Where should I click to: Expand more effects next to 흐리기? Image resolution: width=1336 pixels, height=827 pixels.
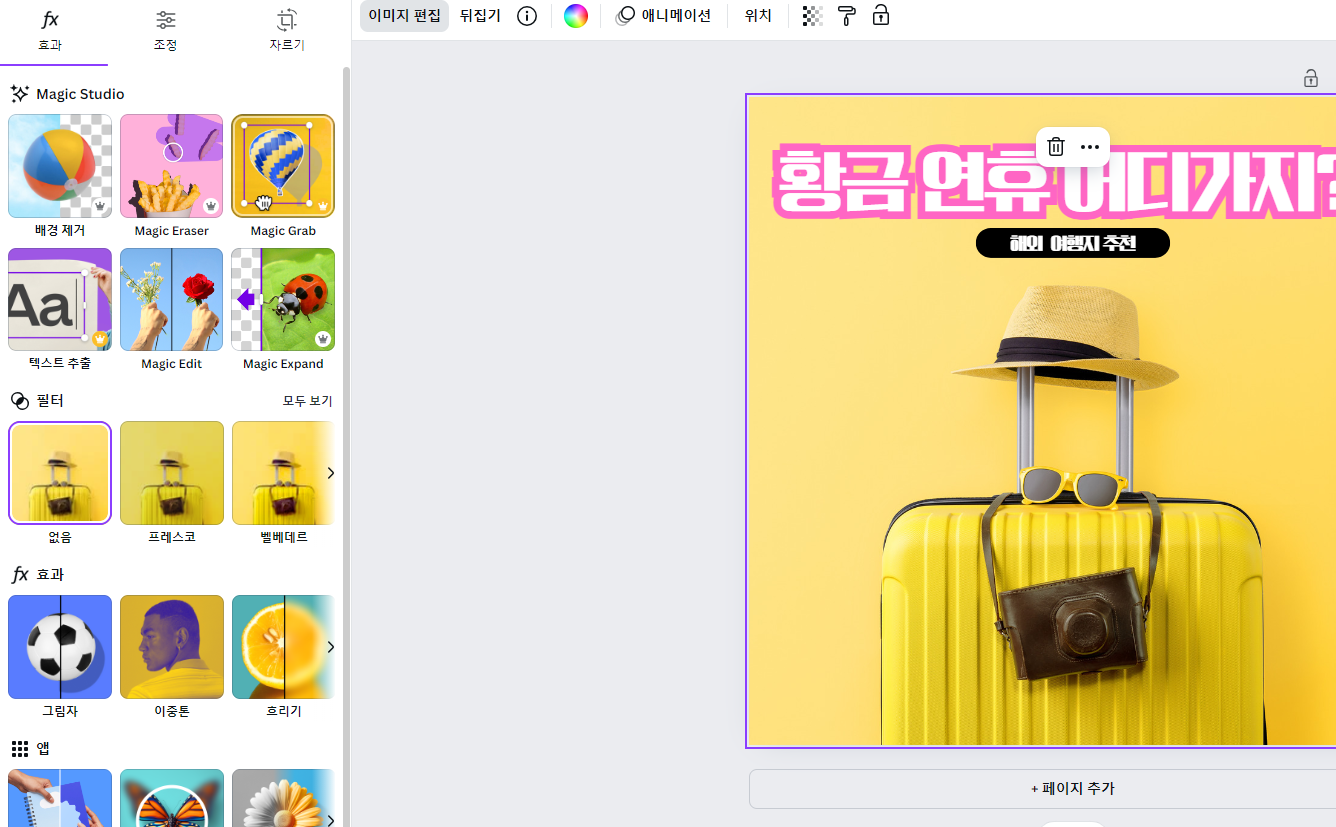pos(331,647)
